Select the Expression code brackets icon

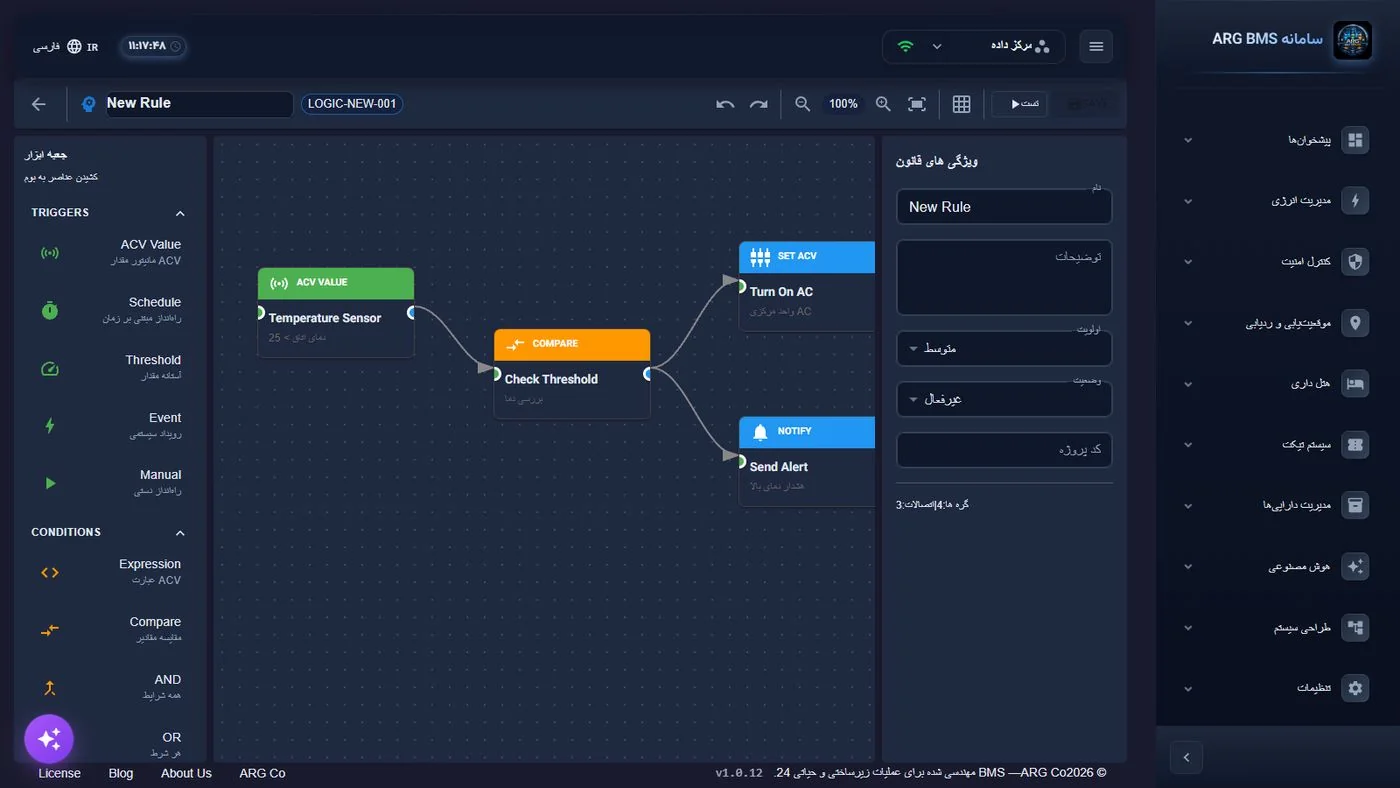tap(50, 573)
